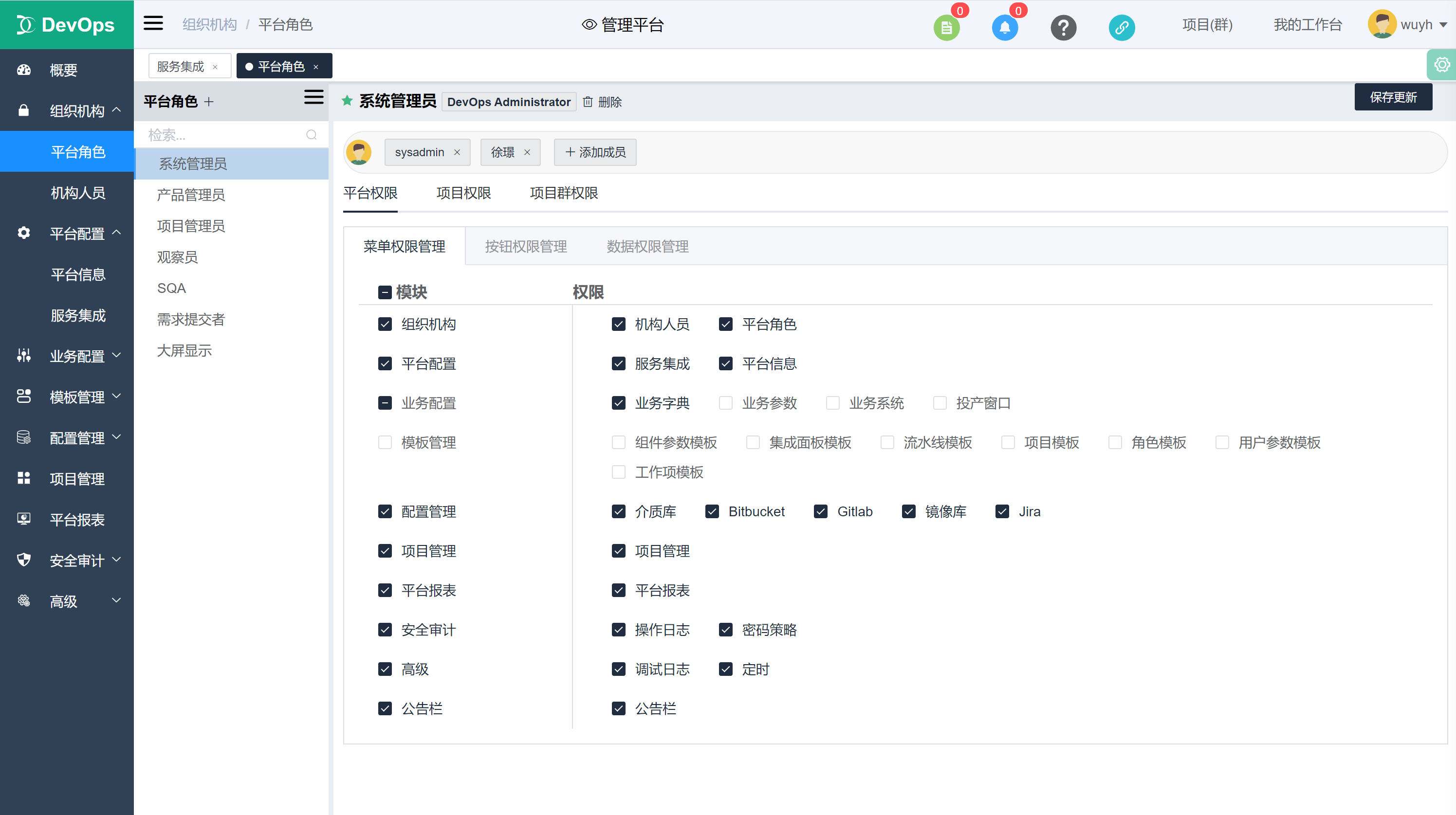
Task: Click the 平台配置 gear icon
Action: [x=23, y=233]
